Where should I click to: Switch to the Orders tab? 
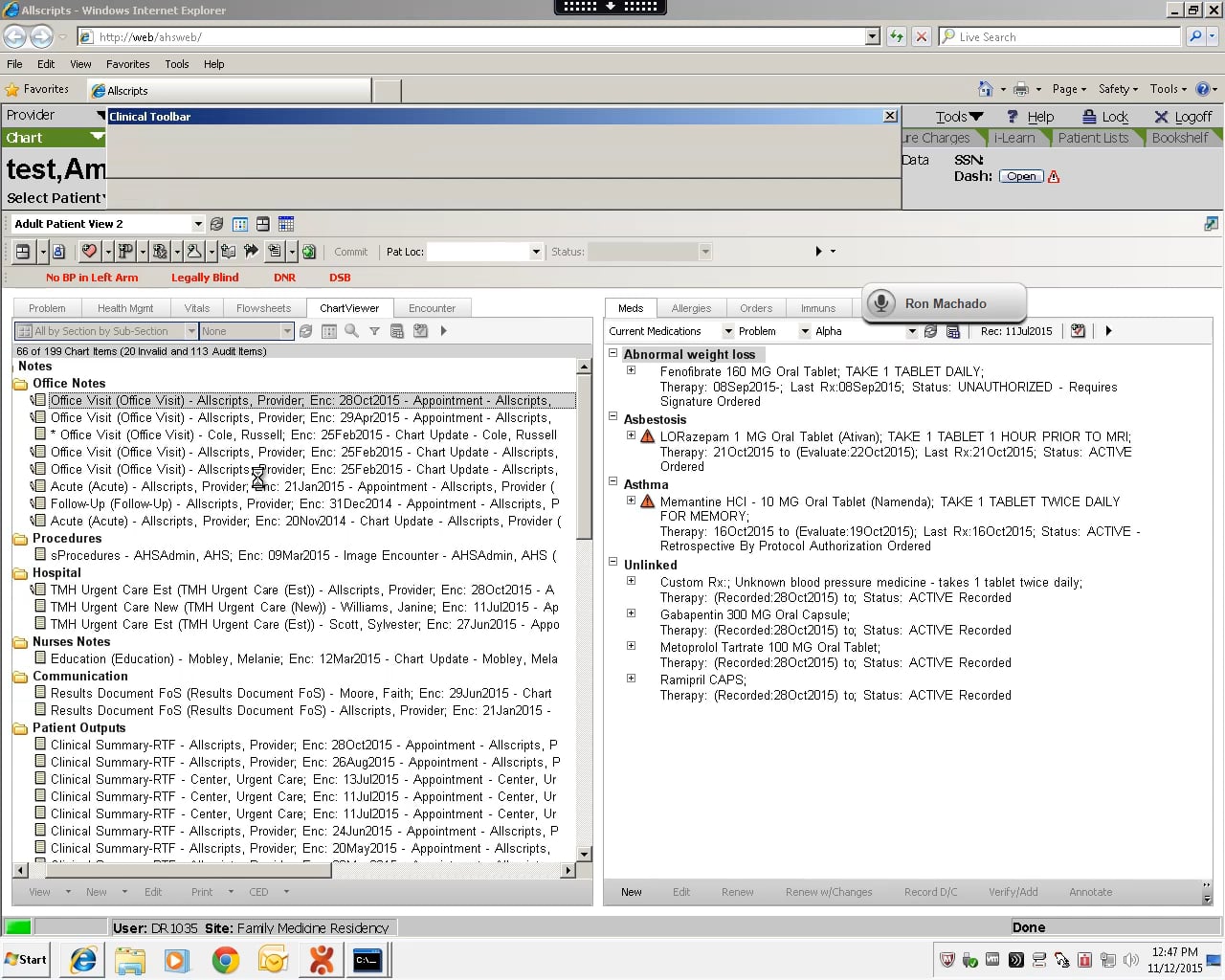click(x=756, y=308)
